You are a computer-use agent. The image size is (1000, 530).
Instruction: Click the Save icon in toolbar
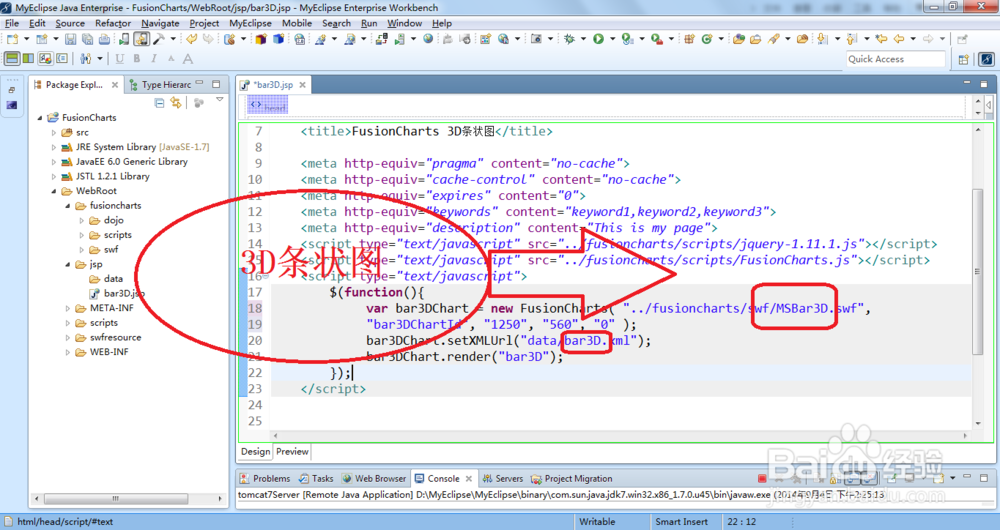click(70, 39)
